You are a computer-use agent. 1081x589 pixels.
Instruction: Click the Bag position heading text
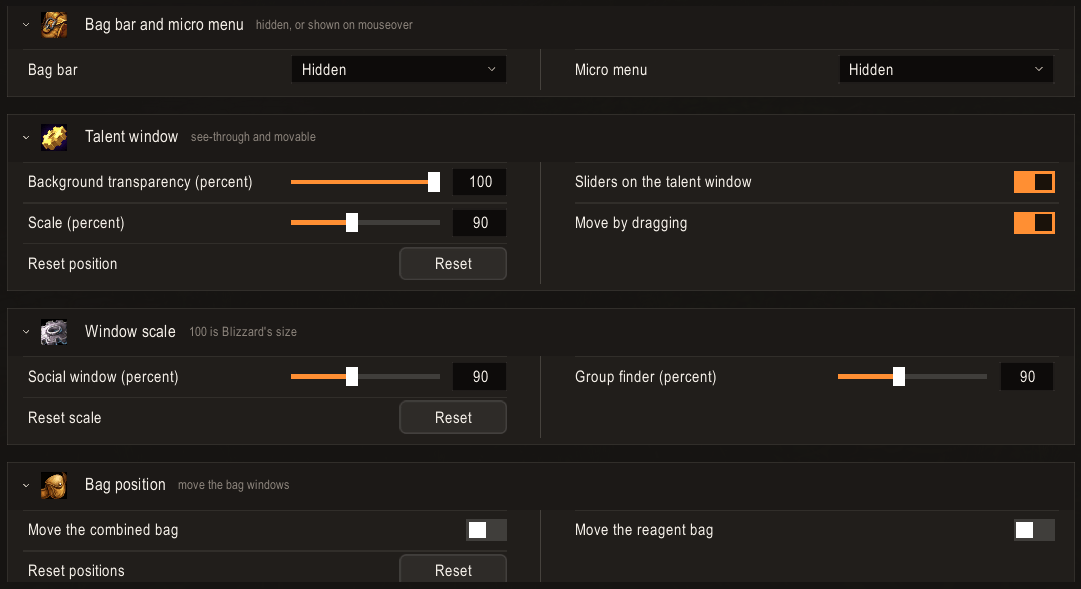coord(125,485)
